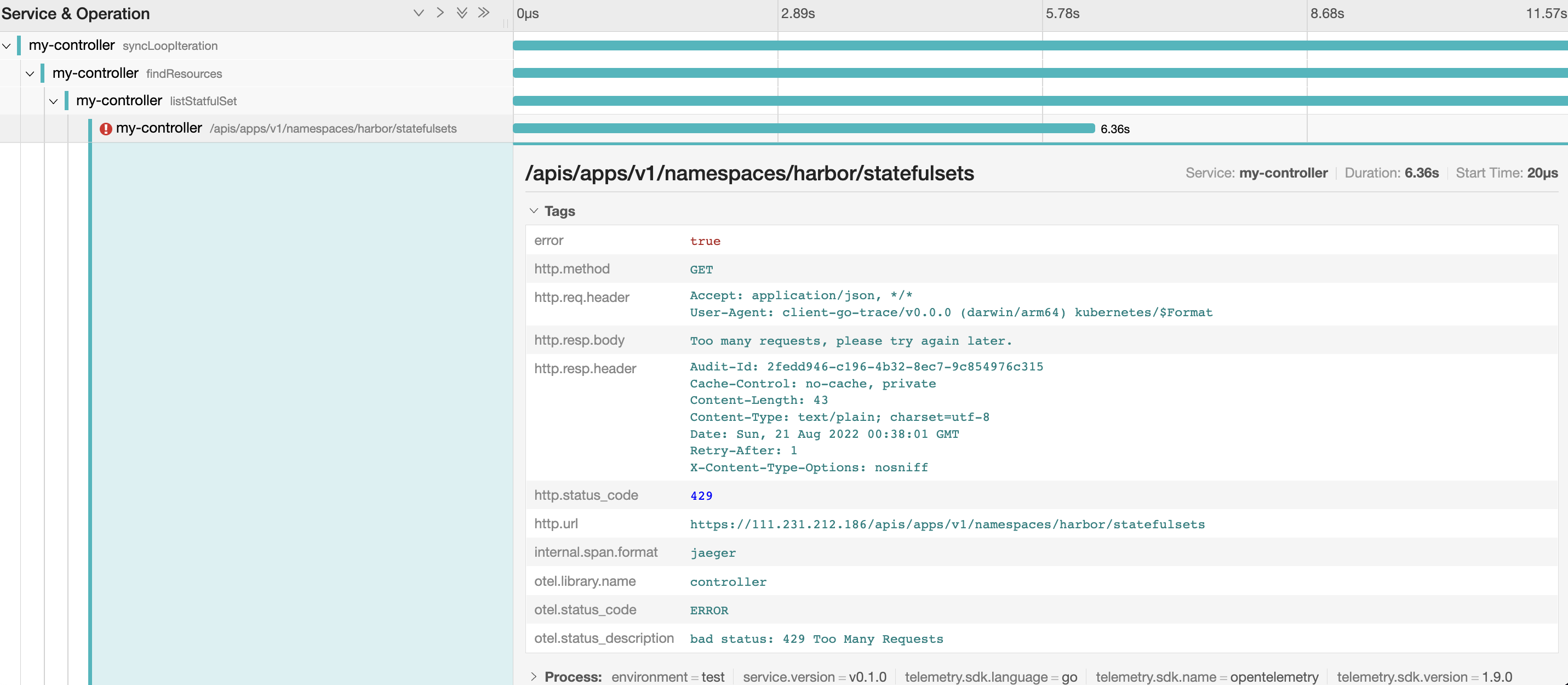This screenshot has height=685, width=1568.
Task: Click the expand all double chevron icon
Action: point(462,13)
